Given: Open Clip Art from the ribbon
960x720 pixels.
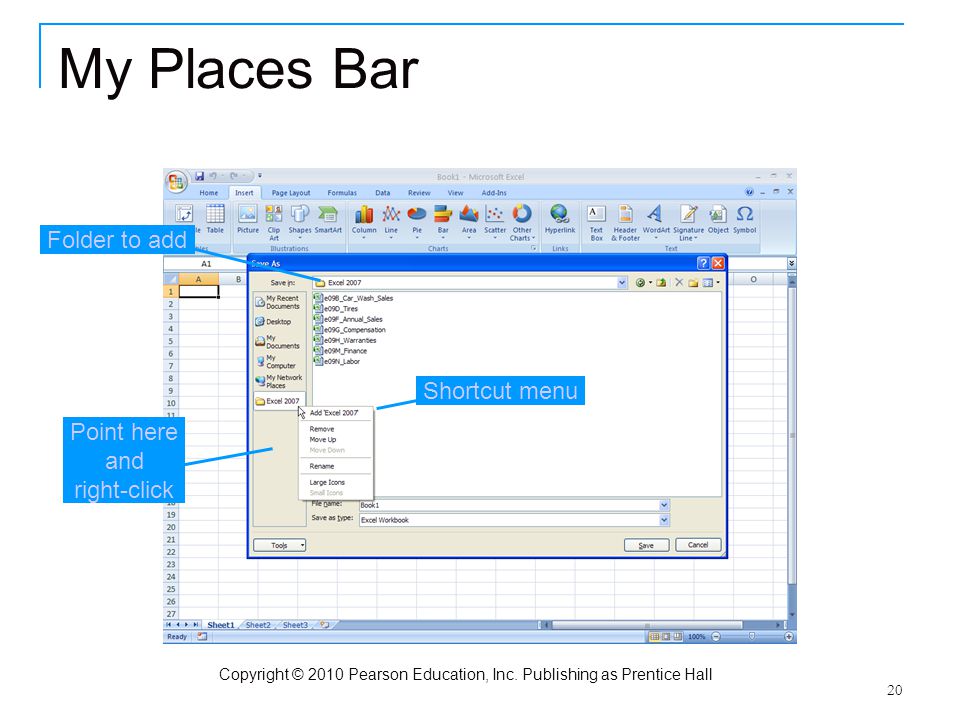Looking at the screenshot, I should 274,223.
